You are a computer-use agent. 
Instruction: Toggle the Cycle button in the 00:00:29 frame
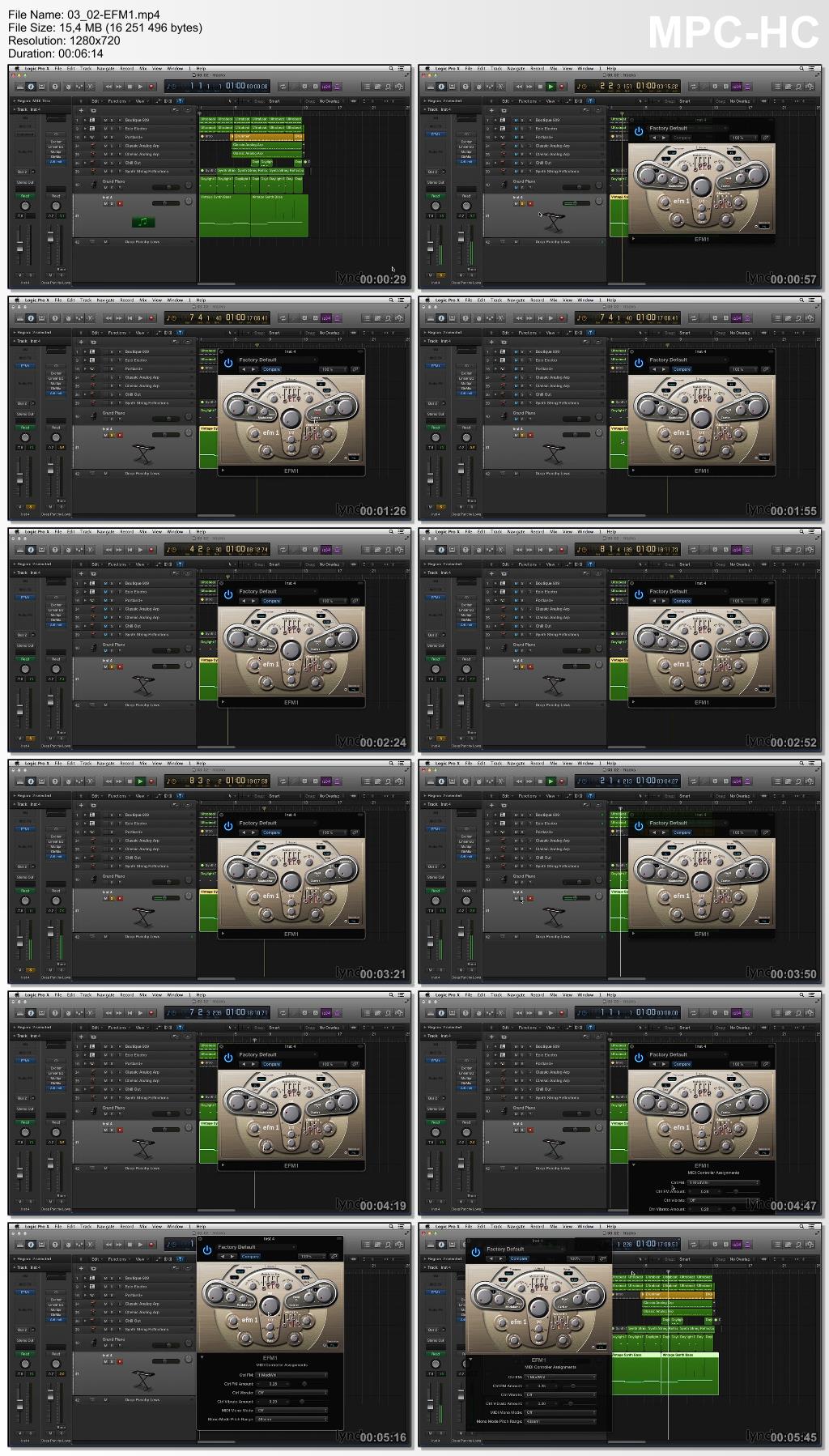[283, 87]
